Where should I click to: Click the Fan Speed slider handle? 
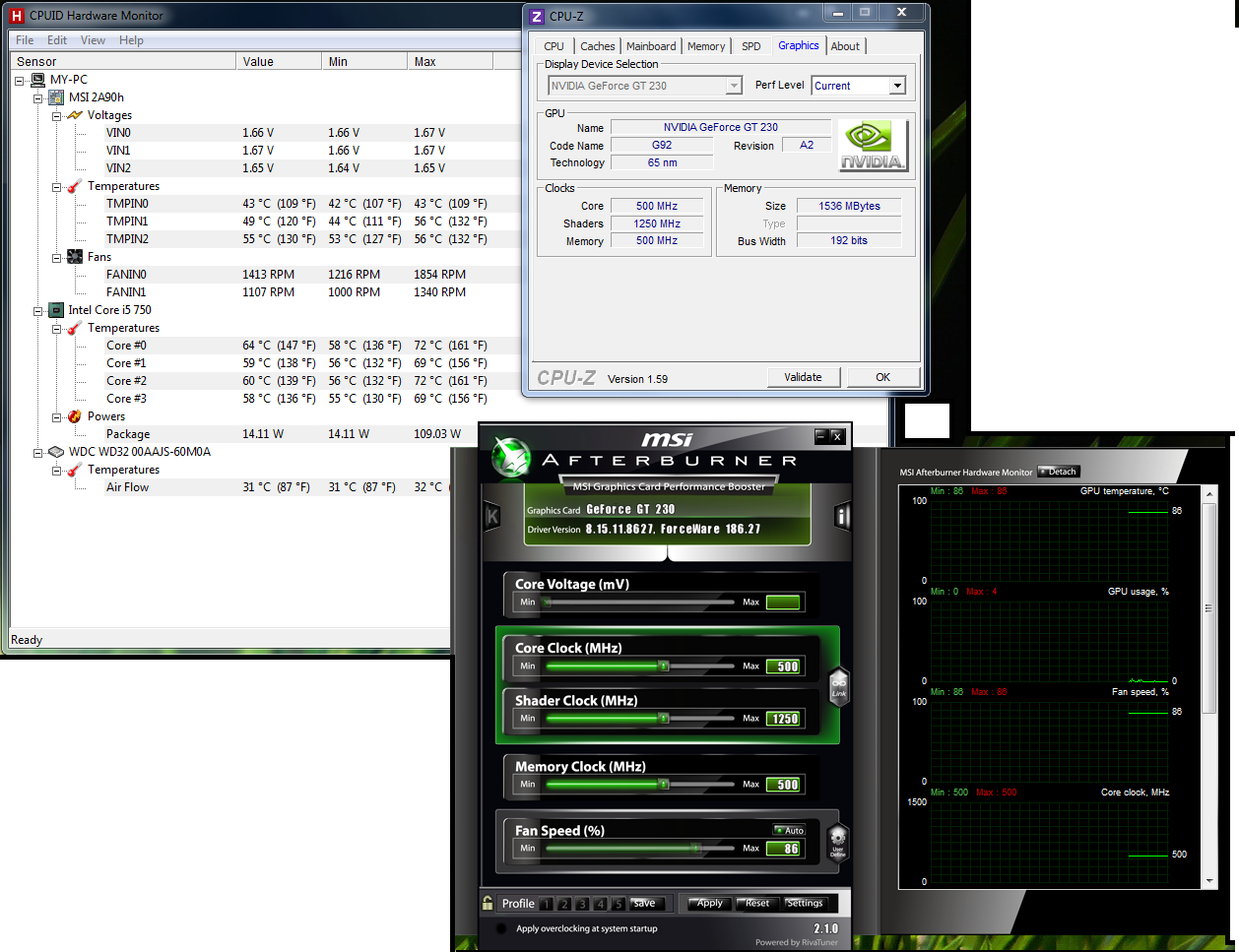click(x=695, y=848)
